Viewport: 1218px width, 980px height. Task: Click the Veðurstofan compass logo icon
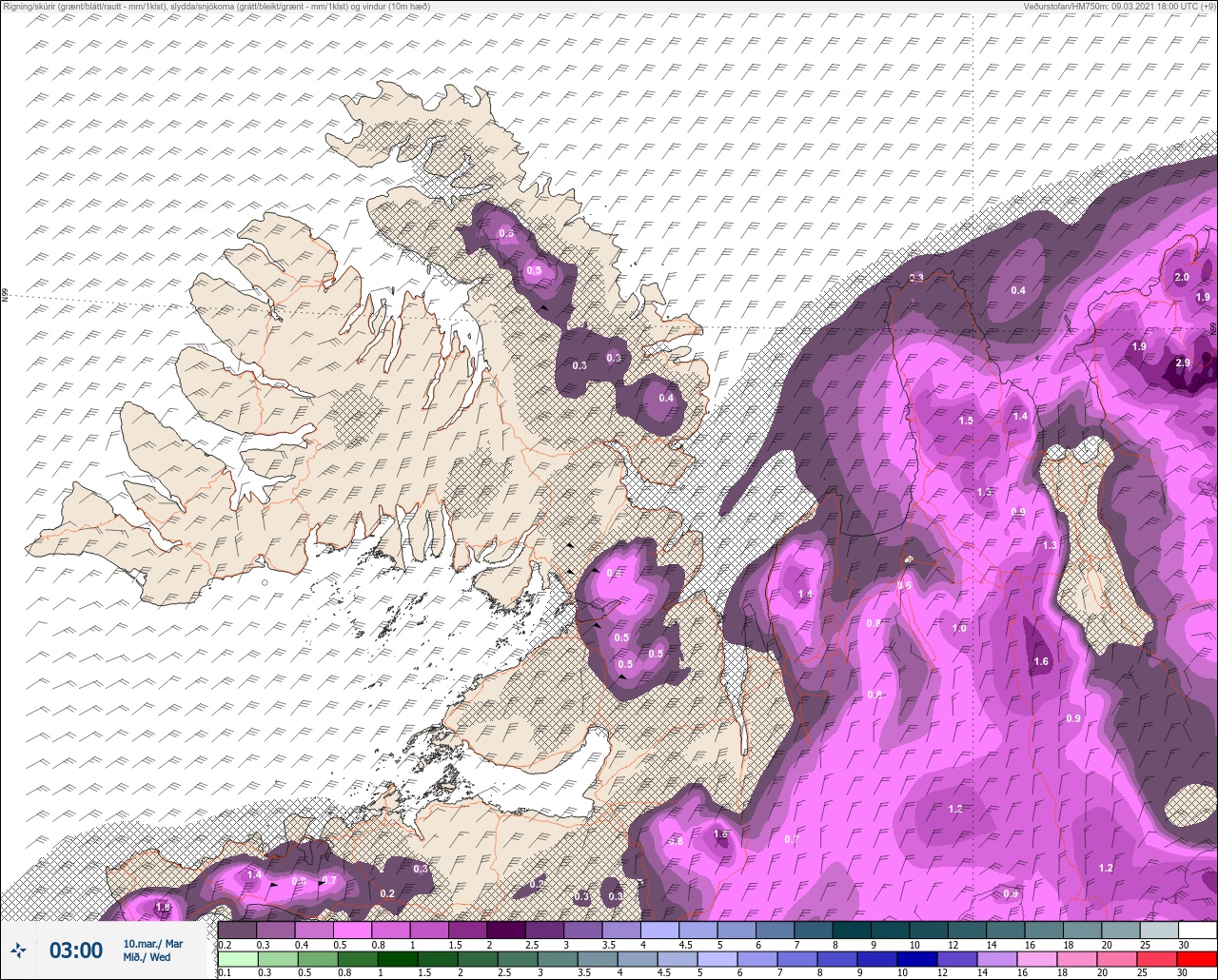coord(19,950)
